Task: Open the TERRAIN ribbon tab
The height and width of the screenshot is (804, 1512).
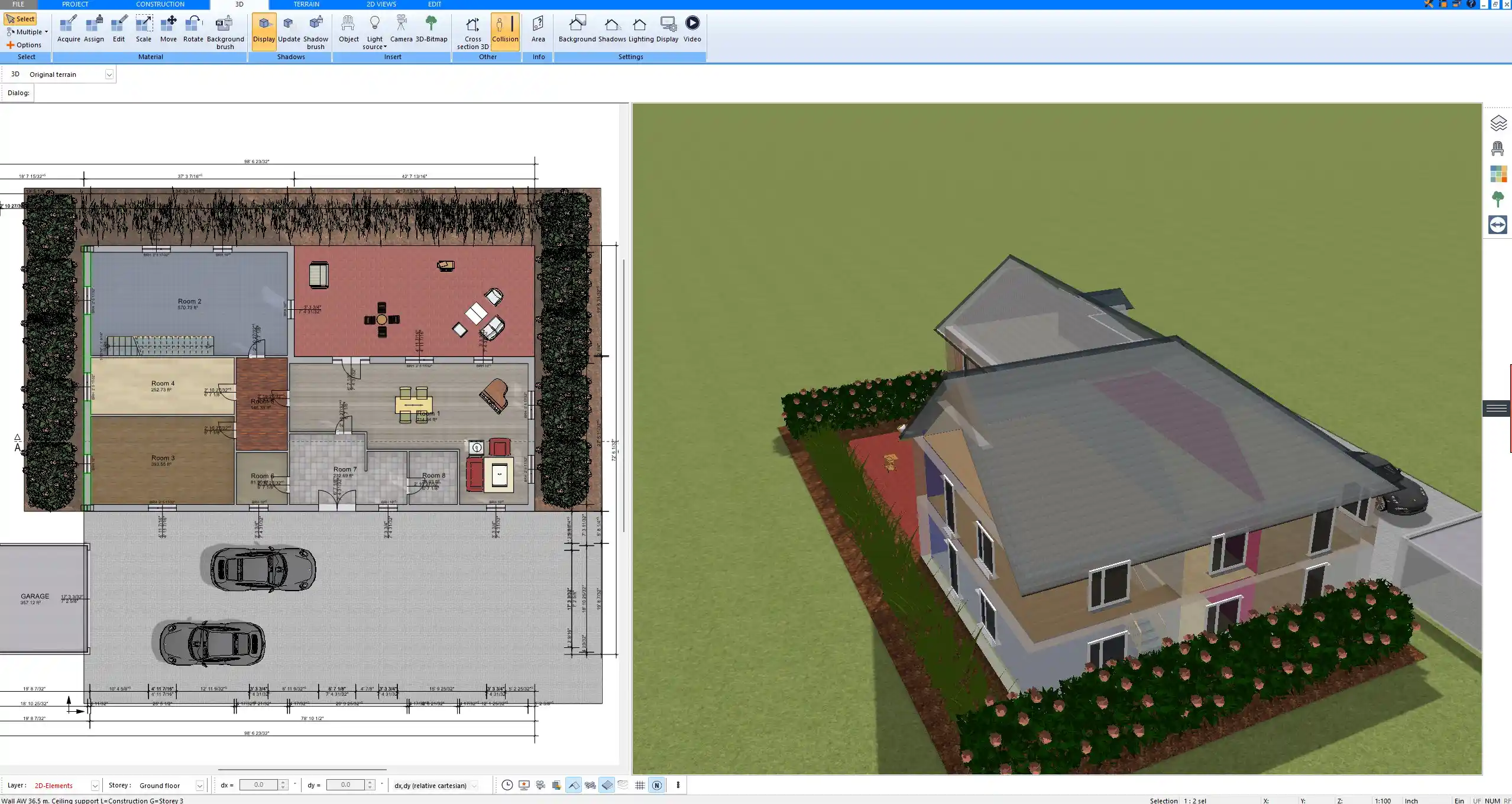Action: [x=306, y=4]
